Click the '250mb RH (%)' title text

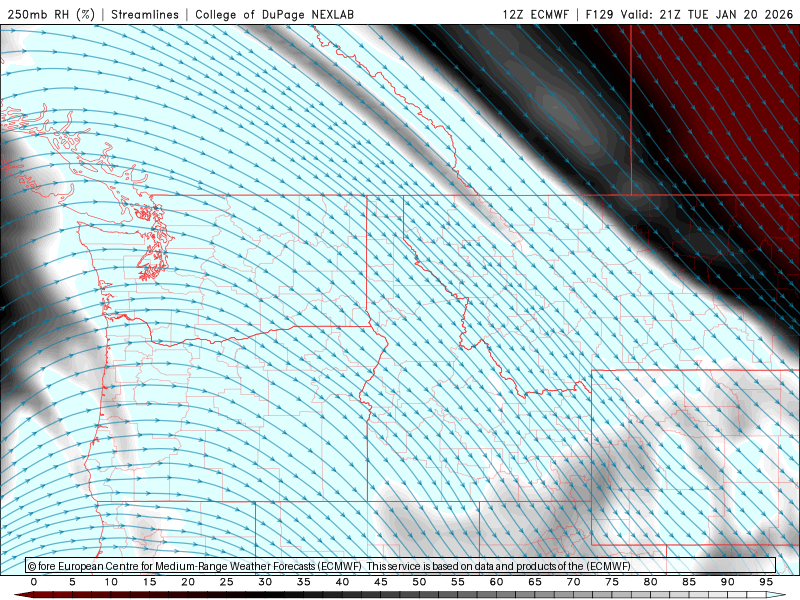51,14
